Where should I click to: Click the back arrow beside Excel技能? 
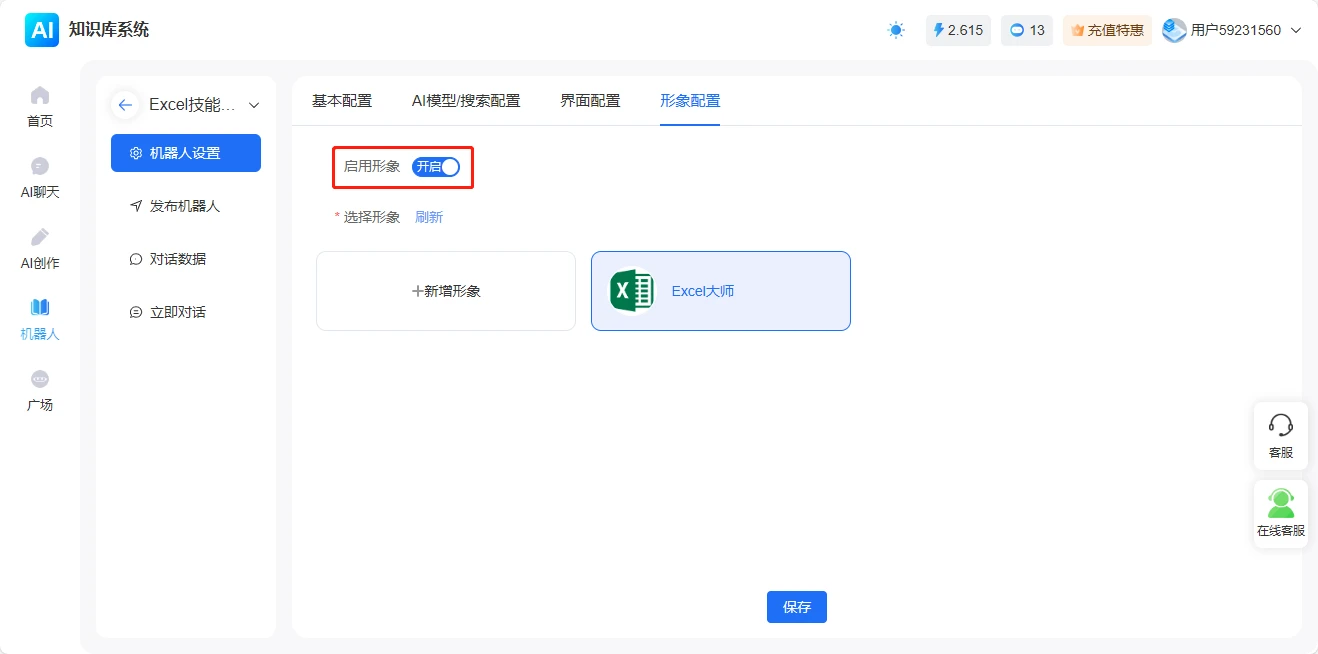[124, 104]
